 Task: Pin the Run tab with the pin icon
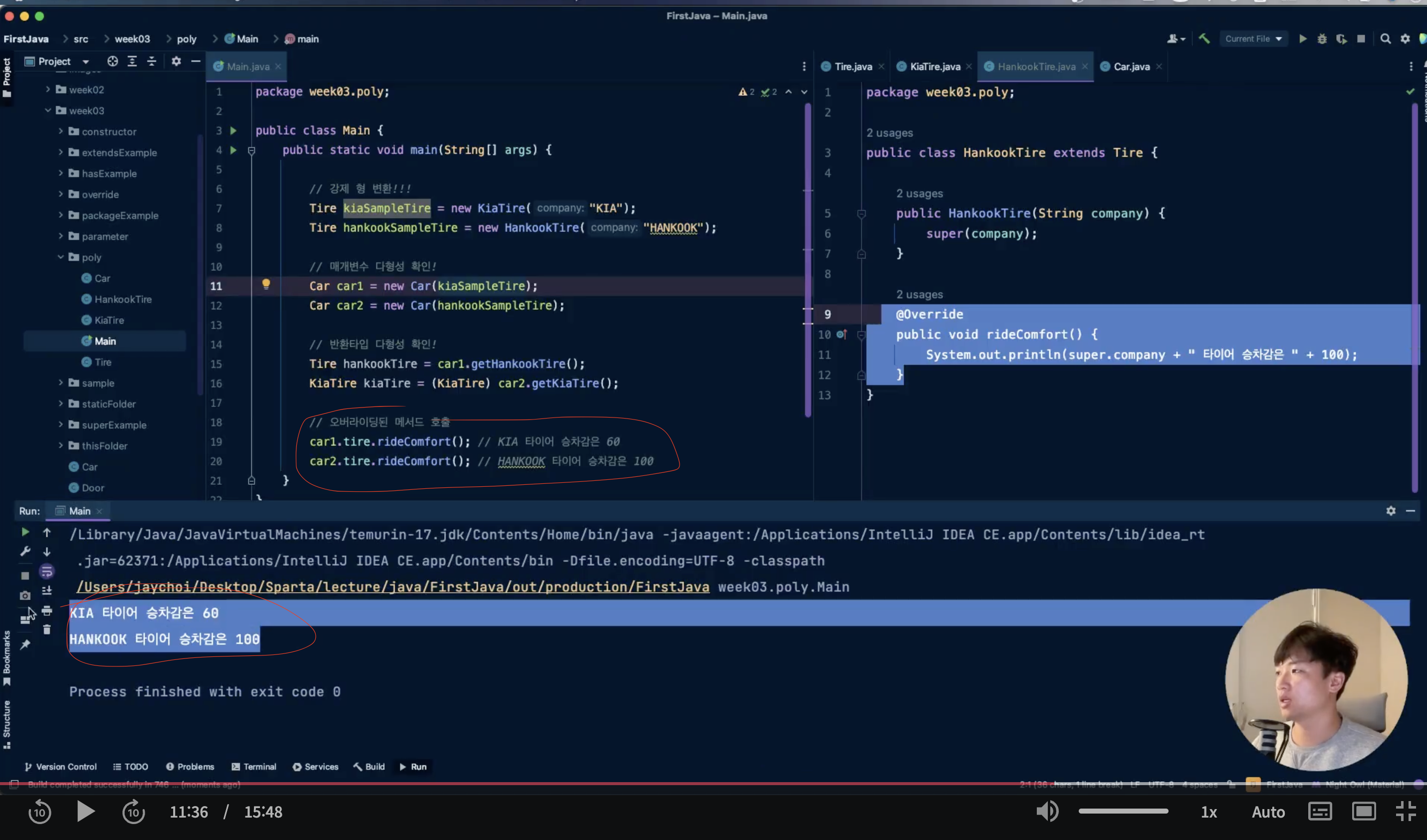pyautogui.click(x=25, y=644)
